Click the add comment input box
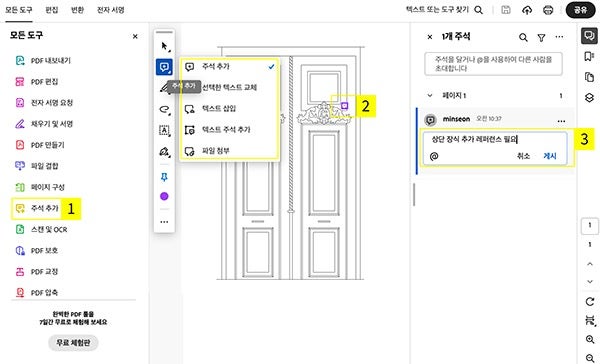This screenshot has height=364, width=600. [x=493, y=64]
